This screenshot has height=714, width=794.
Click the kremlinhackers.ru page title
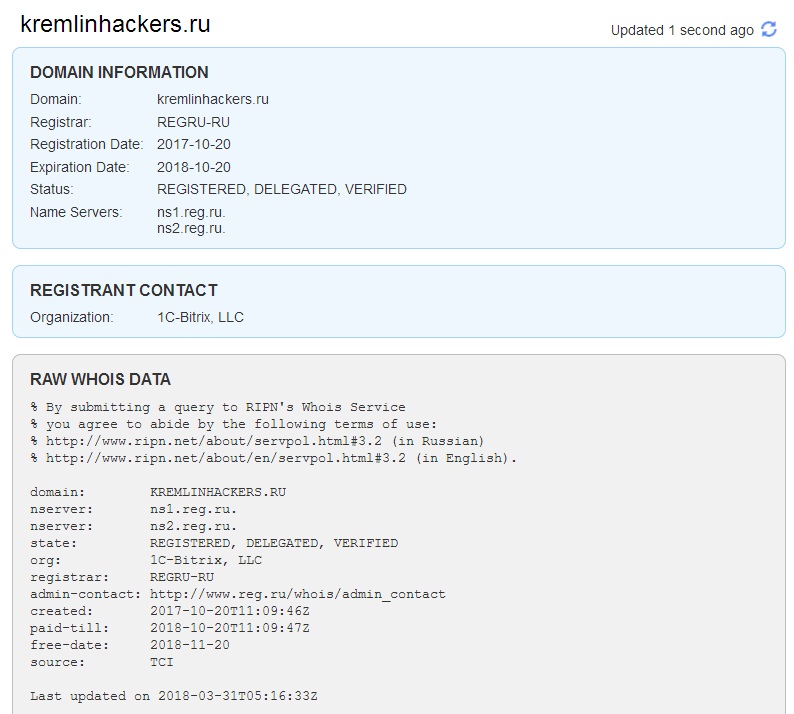115,25
